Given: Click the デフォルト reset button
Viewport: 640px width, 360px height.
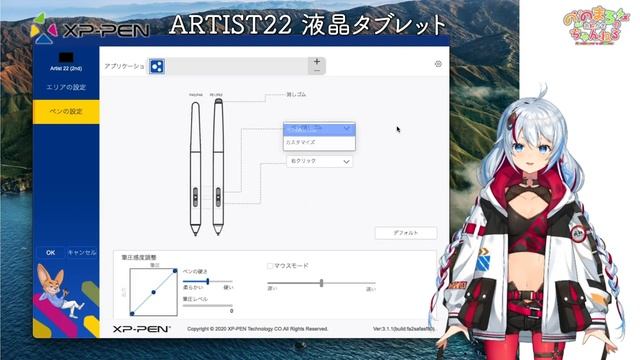Looking at the screenshot, I should point(406,233).
